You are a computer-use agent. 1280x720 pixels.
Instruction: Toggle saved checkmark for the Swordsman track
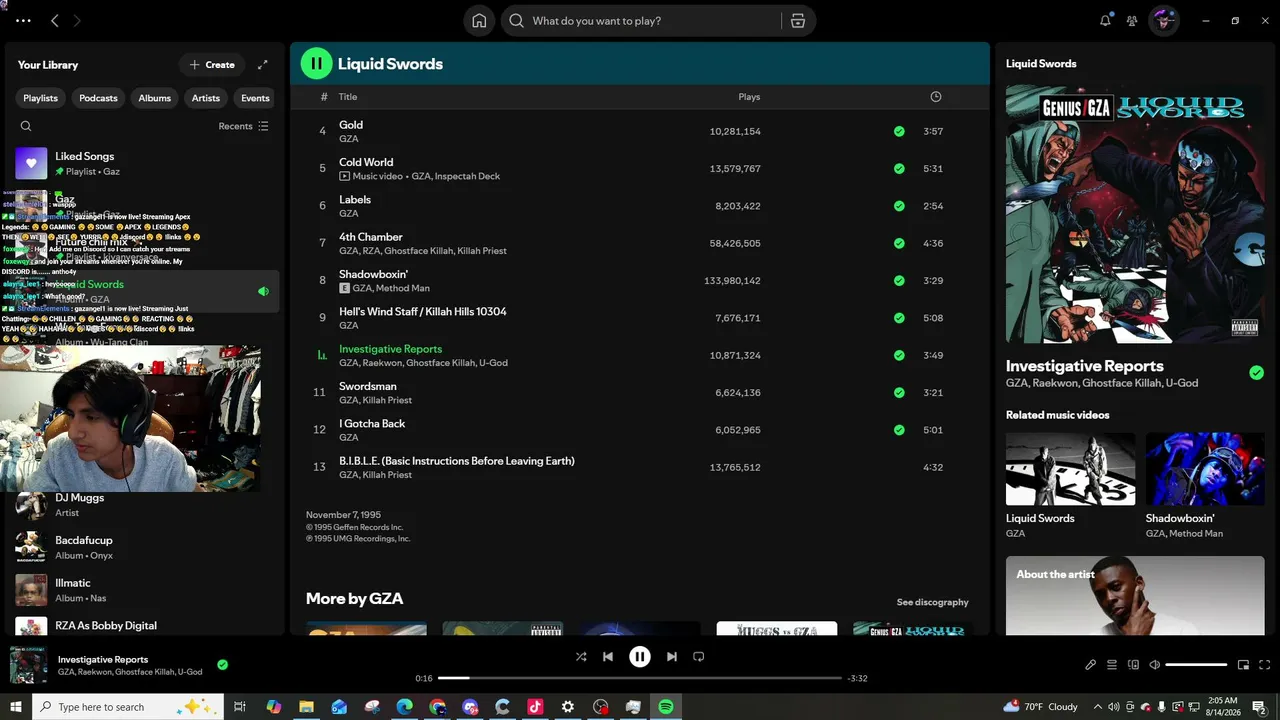coord(899,393)
